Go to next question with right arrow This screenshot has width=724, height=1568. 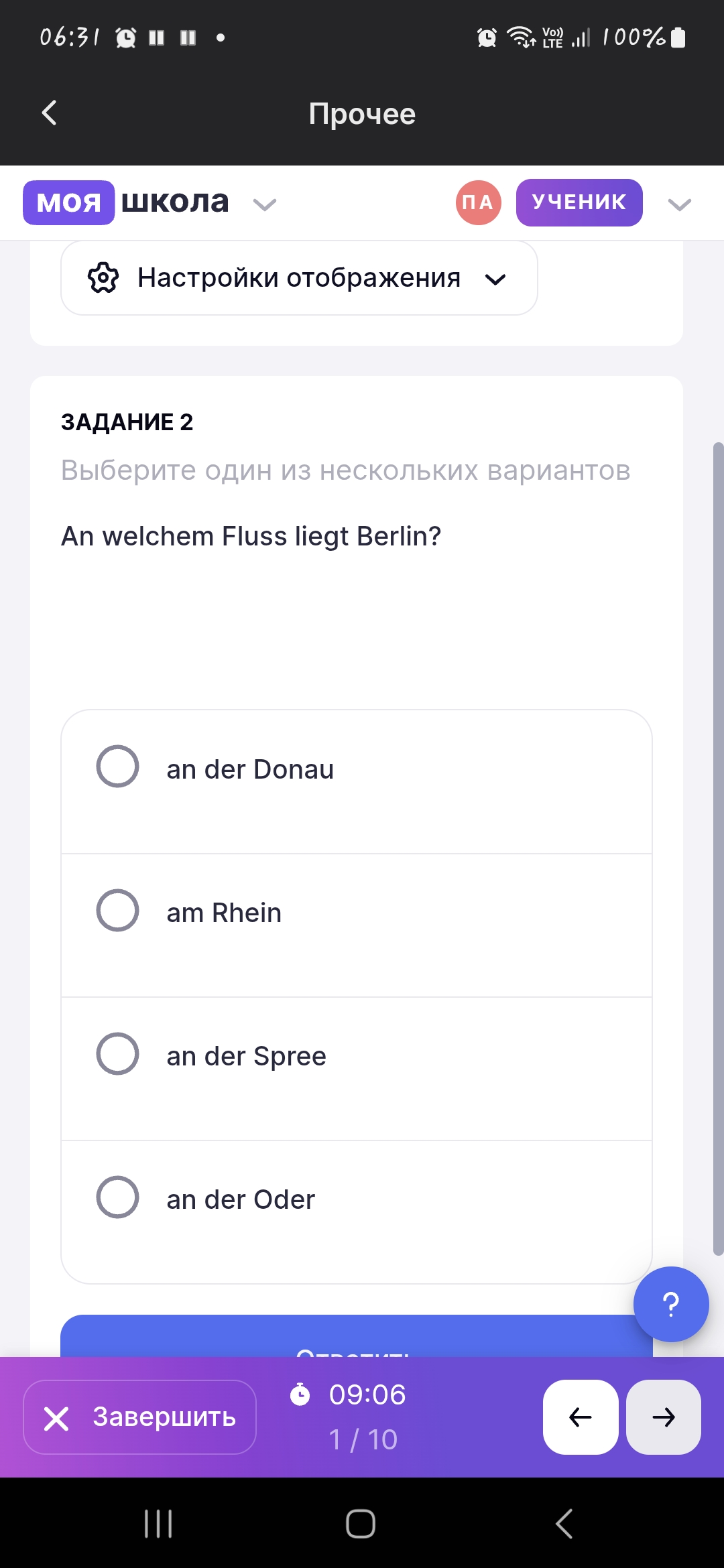[x=664, y=1417]
